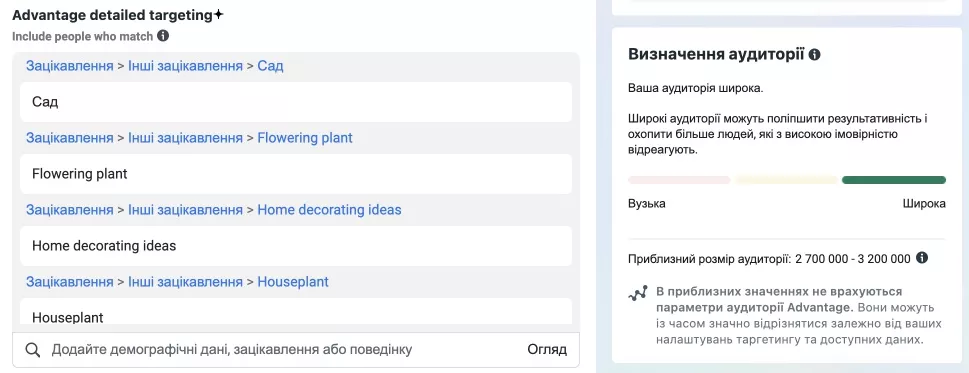Image resolution: width=969 pixels, height=373 pixels.
Task: Click the Ваша аудиторія широка text
Action: pyautogui.click(x=696, y=88)
